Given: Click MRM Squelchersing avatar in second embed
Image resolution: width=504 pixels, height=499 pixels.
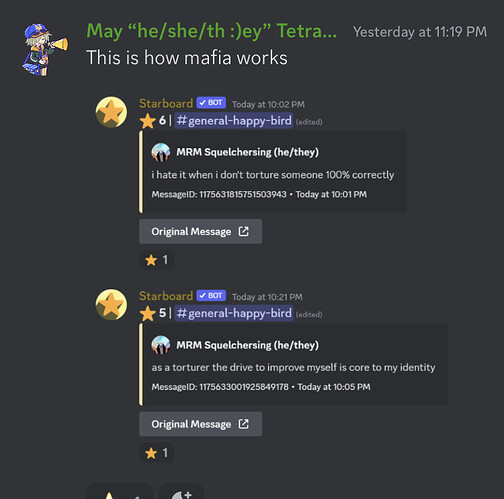Looking at the screenshot, I should [x=161, y=345].
